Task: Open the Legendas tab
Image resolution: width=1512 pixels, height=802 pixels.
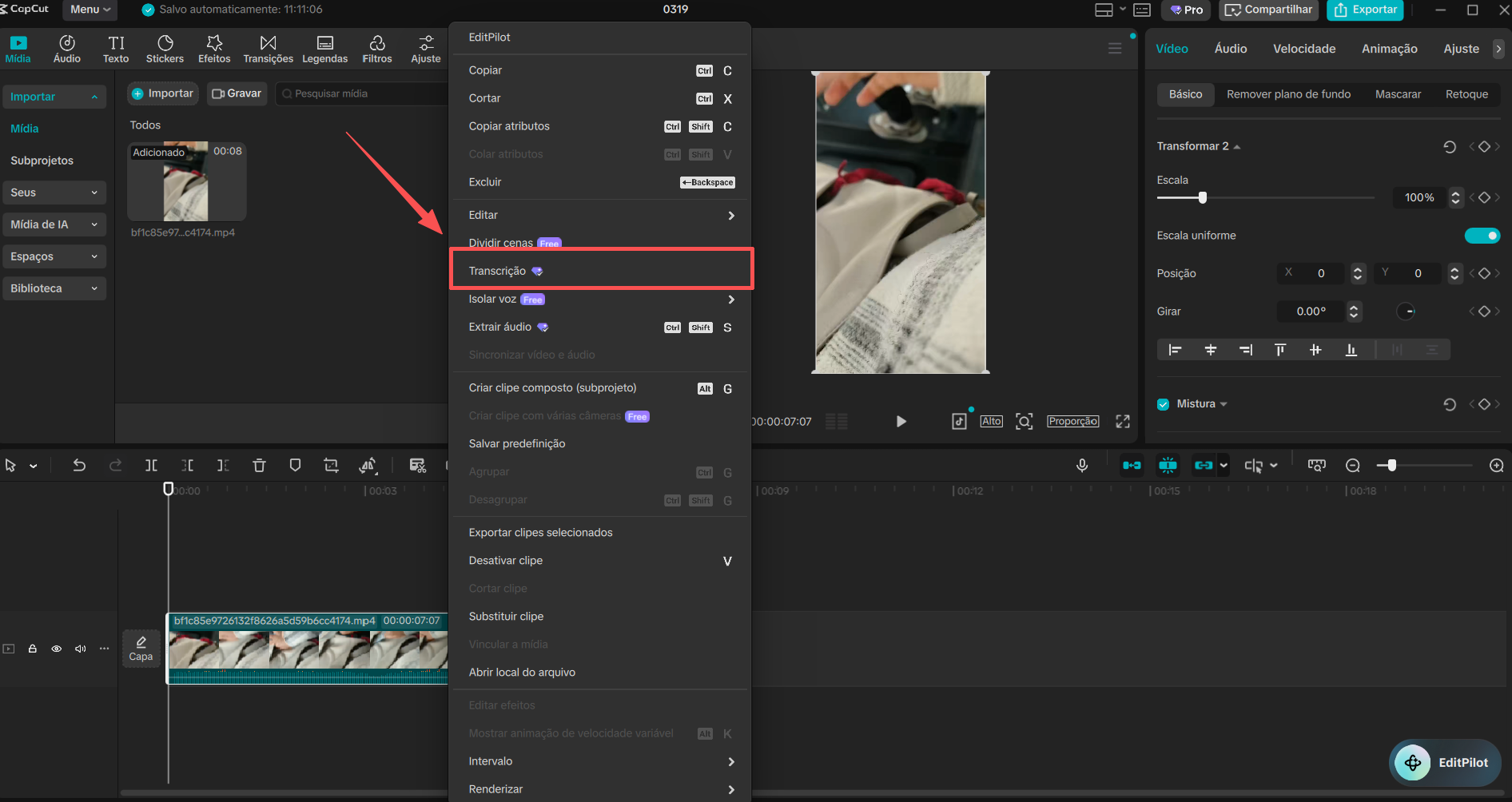Action: (x=324, y=49)
